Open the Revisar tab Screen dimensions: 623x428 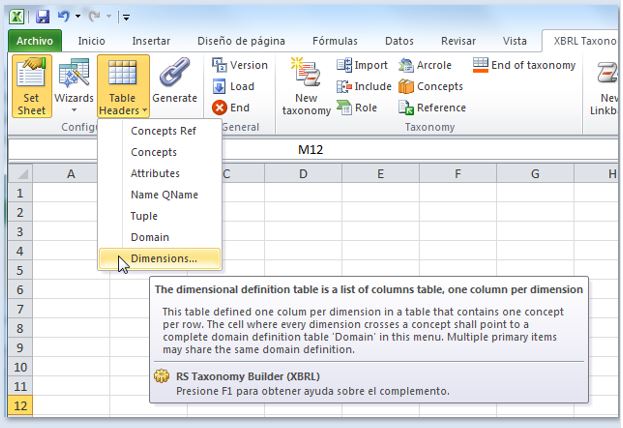[458, 41]
